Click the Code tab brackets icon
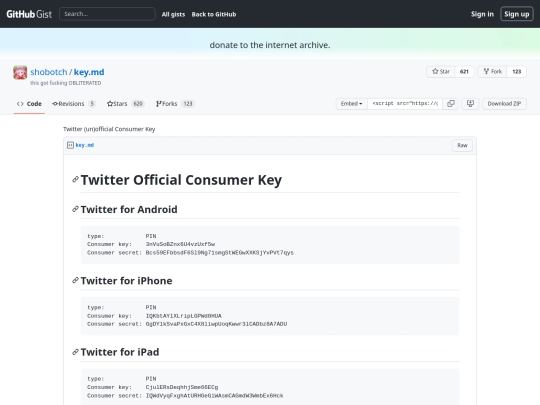 click(x=20, y=104)
